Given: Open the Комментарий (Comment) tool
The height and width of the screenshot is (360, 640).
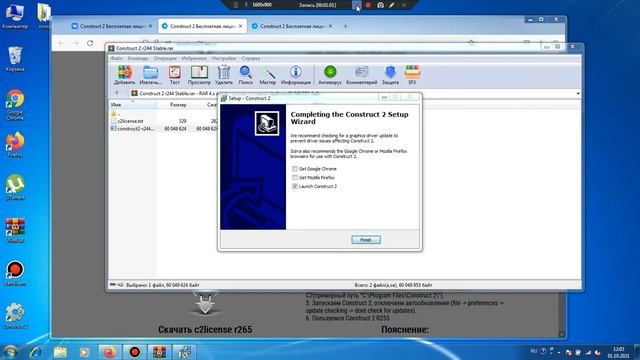Looking at the screenshot, I should (x=362, y=75).
